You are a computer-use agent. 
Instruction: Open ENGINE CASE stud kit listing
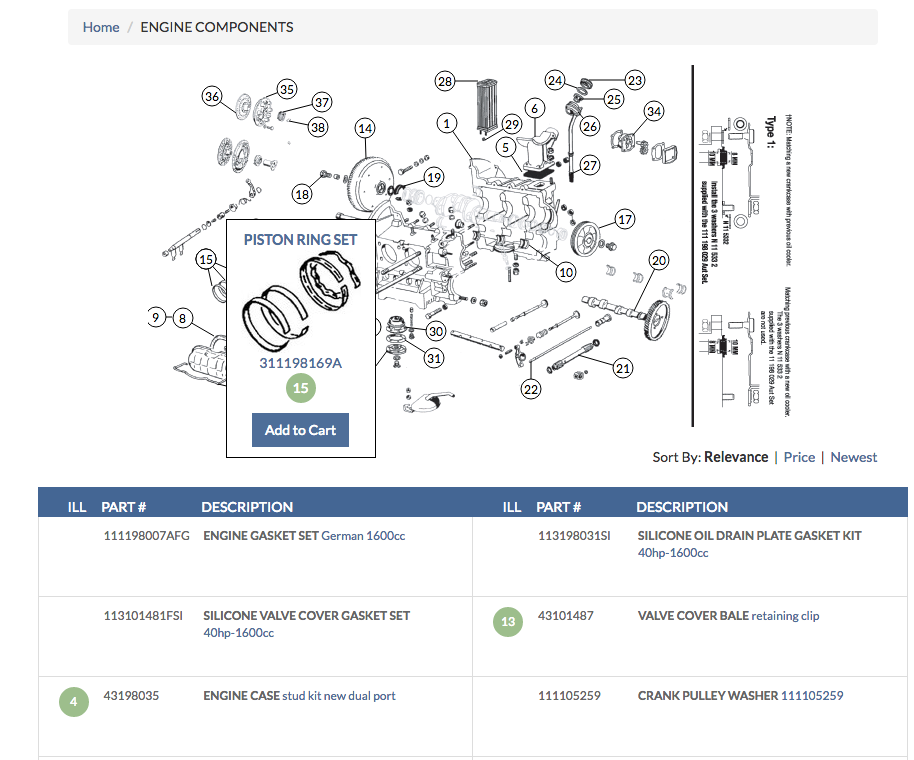click(x=299, y=695)
